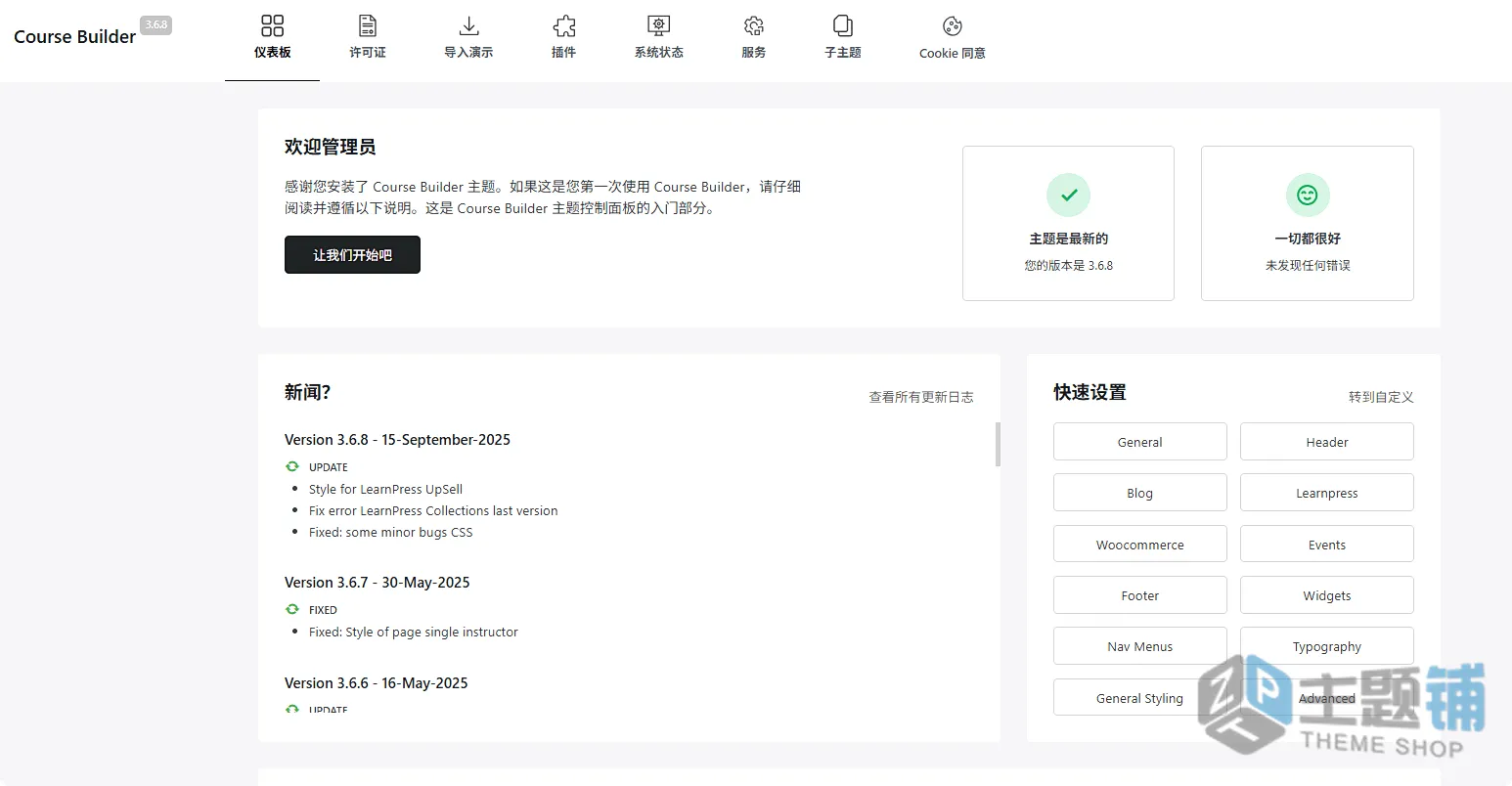Open Woocommerce quick setting
Screen dimensions: 1512x786
[1139, 545]
